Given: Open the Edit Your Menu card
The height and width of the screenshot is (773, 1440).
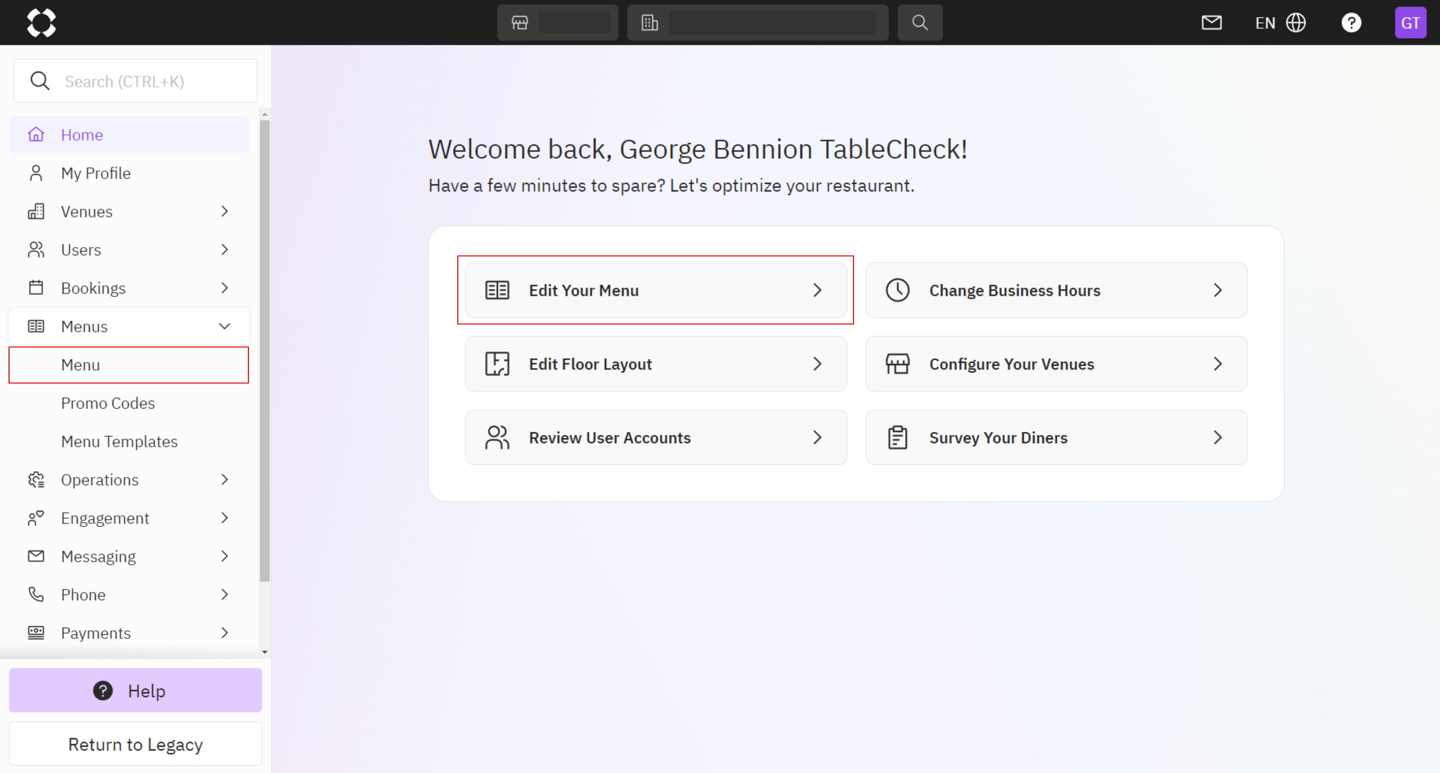Looking at the screenshot, I should pyautogui.click(x=656, y=290).
